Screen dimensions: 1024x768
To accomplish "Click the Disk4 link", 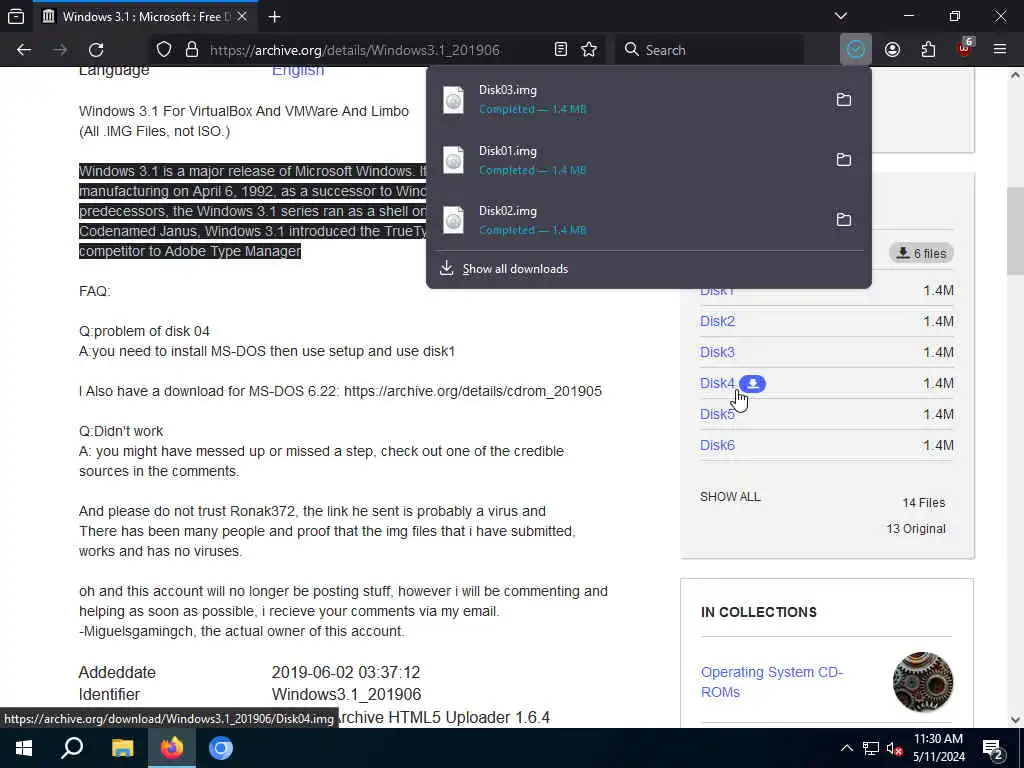I will tap(717, 383).
